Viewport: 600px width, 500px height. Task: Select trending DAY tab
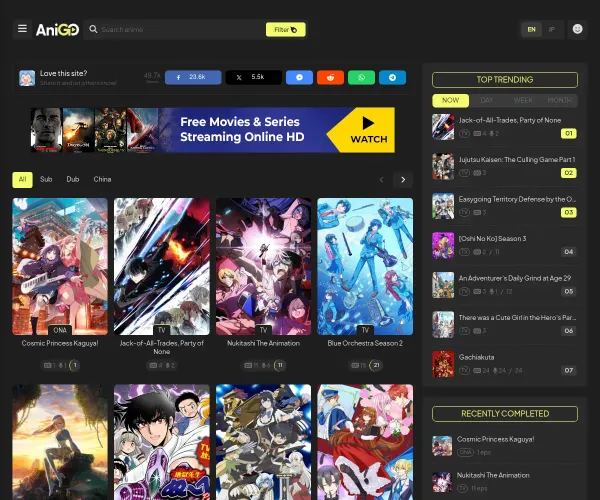tap(486, 100)
